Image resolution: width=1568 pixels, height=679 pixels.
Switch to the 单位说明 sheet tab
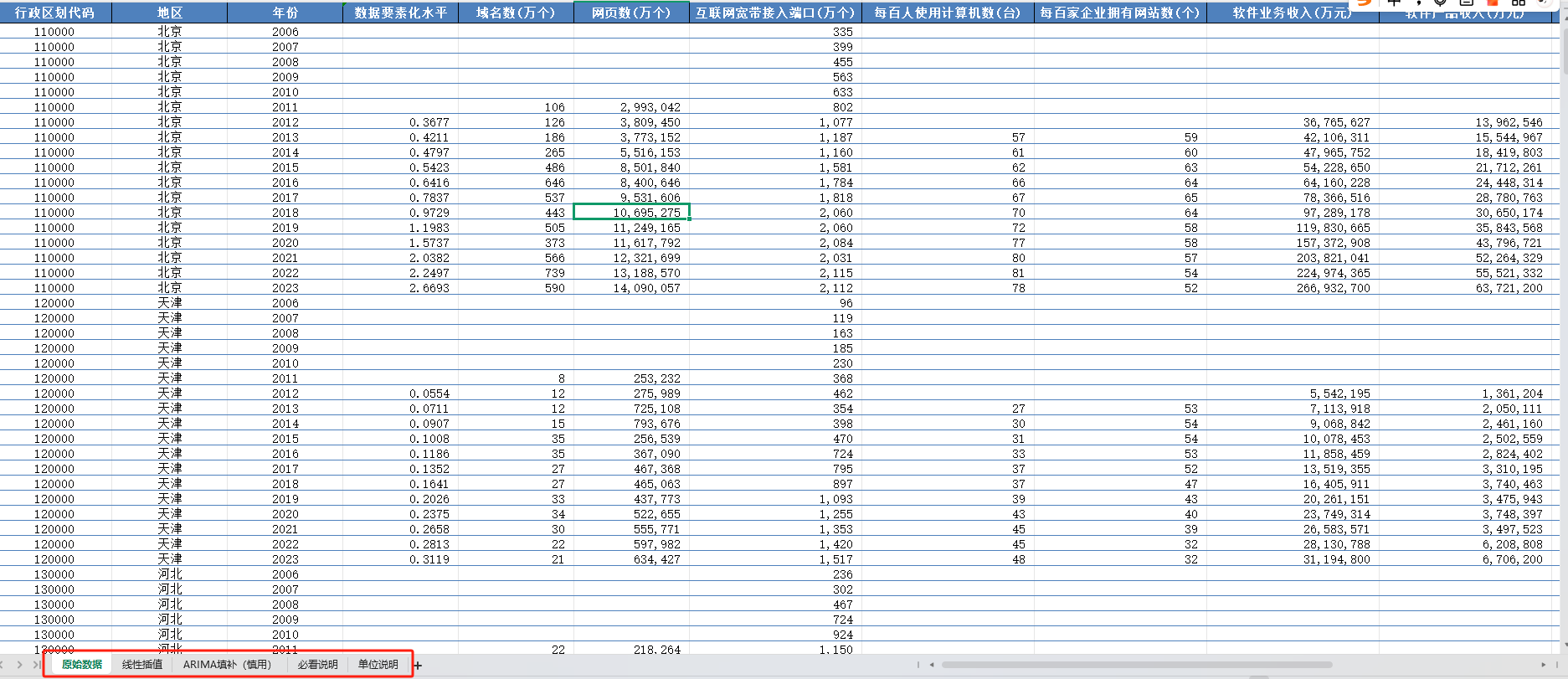(378, 665)
